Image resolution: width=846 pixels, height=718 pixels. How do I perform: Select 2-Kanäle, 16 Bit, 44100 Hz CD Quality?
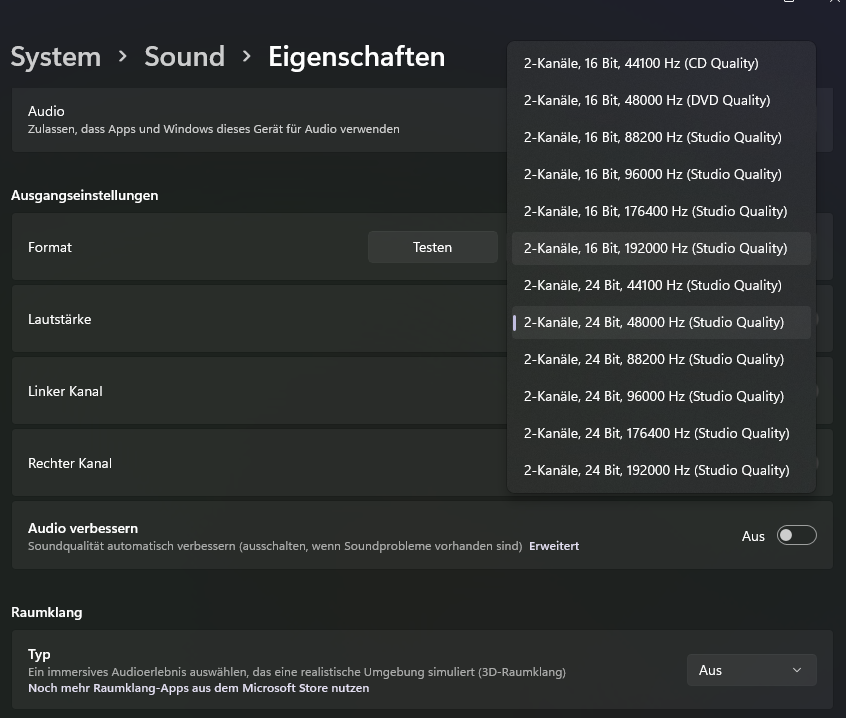641,63
